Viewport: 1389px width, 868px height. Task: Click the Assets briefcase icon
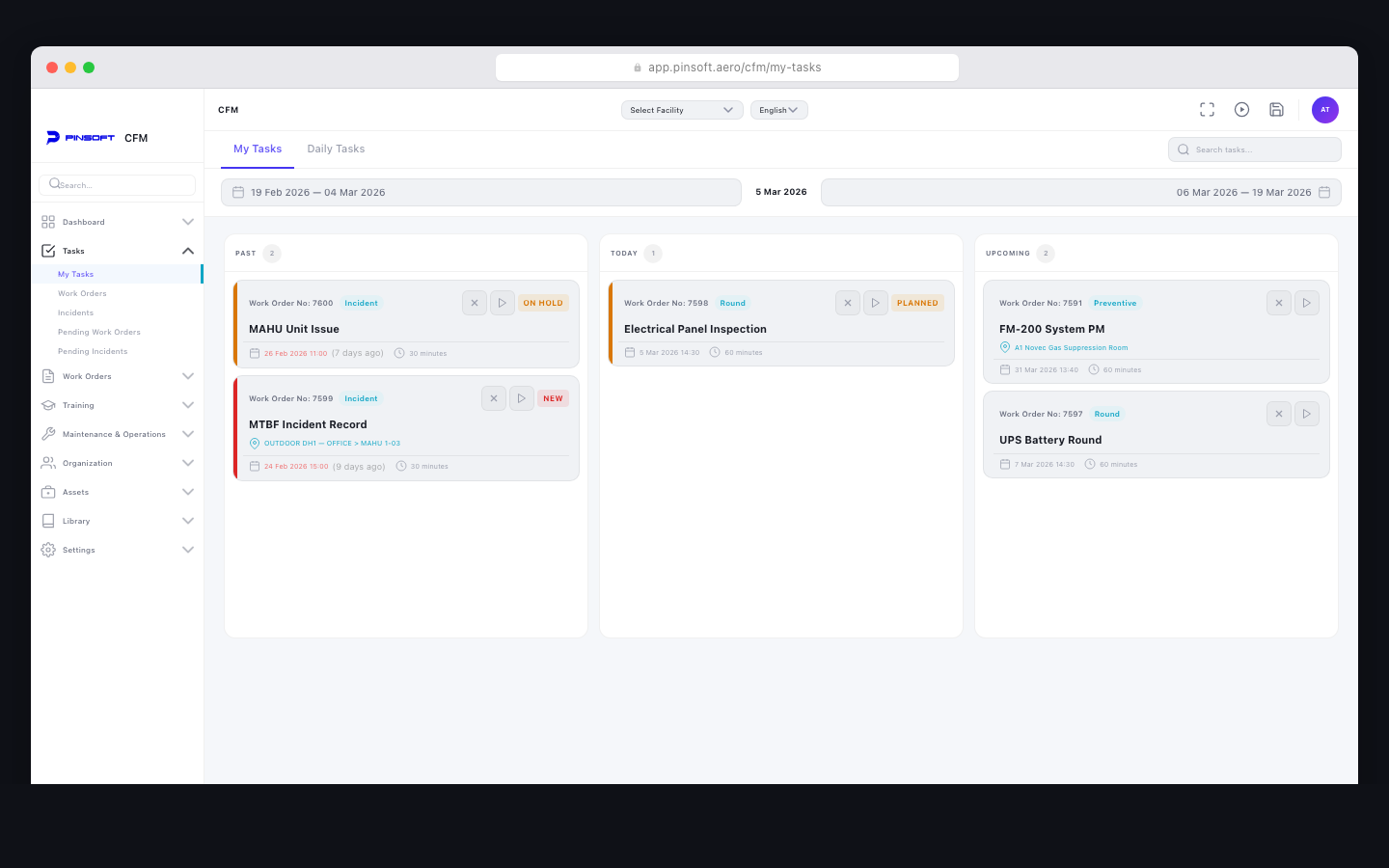pyautogui.click(x=47, y=492)
